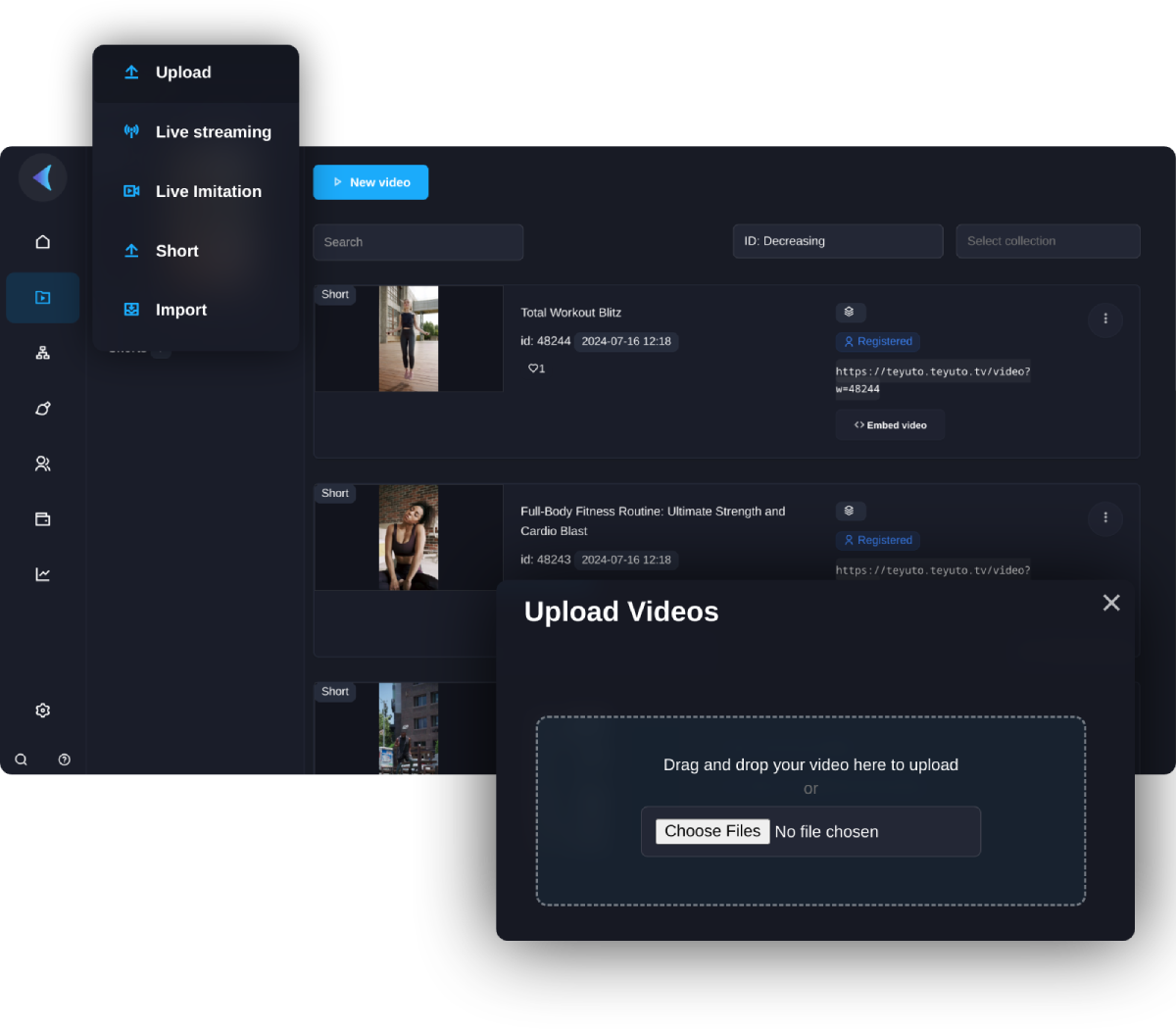Open the ID: Decreasing sort dropdown
Viewport: 1176px width, 1029px height.
pyautogui.click(x=838, y=241)
